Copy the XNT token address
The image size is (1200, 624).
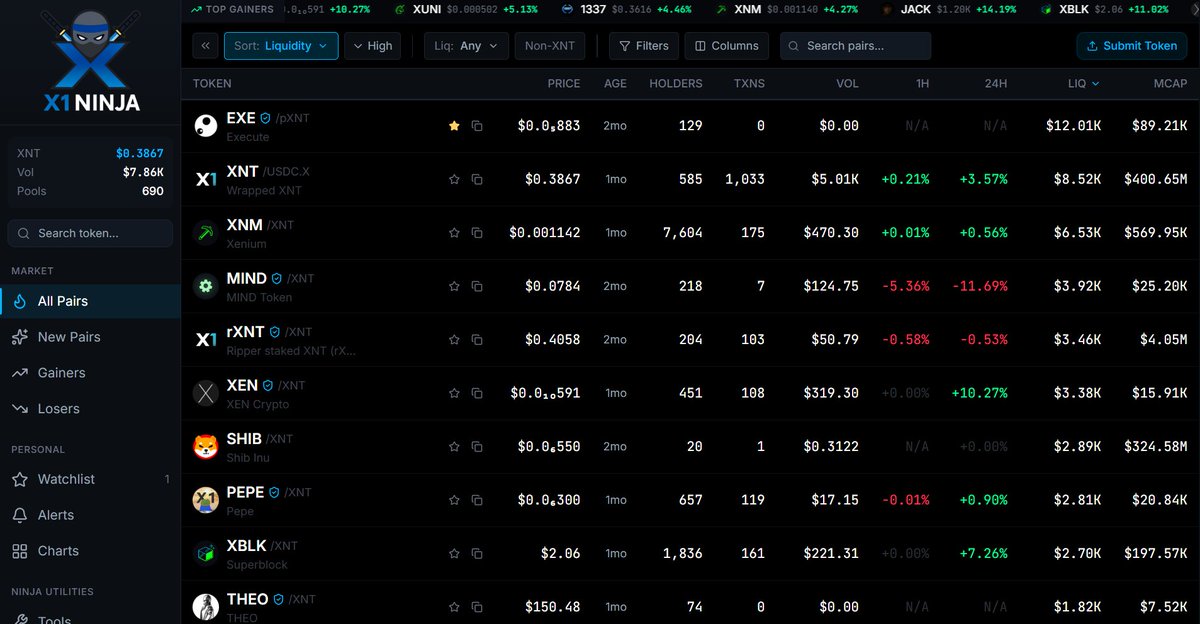point(477,179)
